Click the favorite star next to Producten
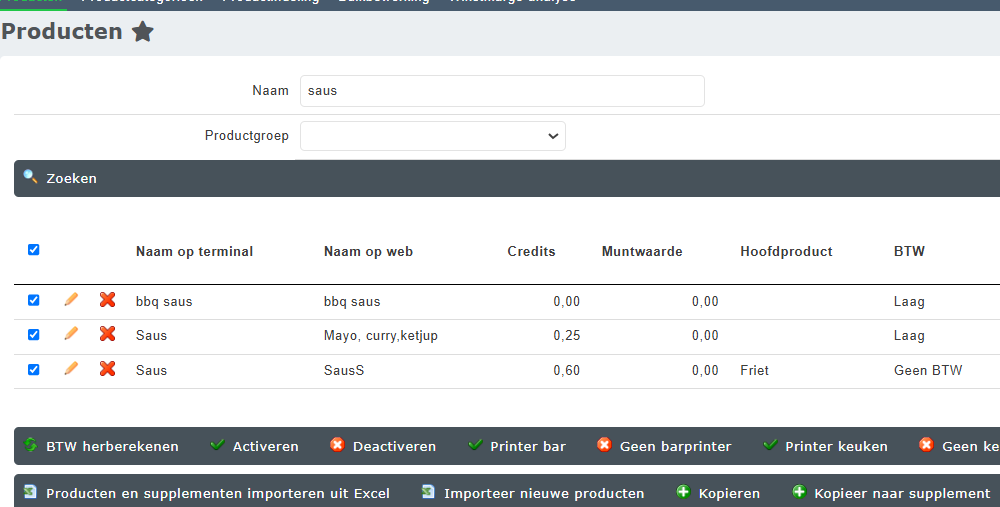 coord(143,32)
